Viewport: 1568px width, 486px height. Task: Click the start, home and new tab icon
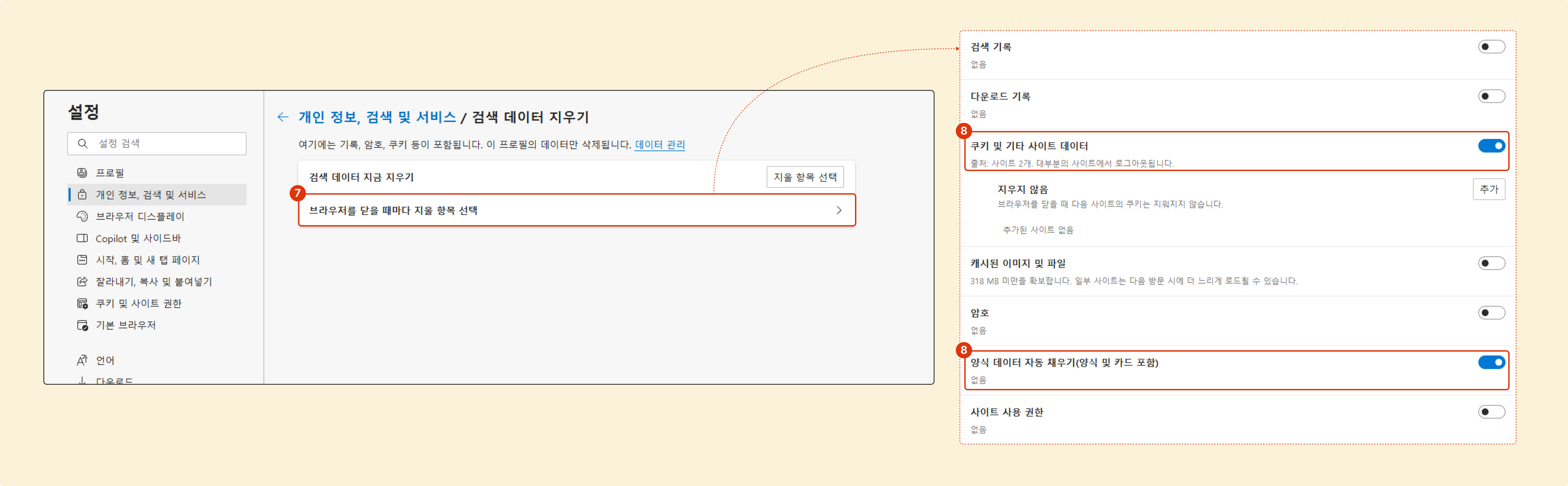[82, 260]
